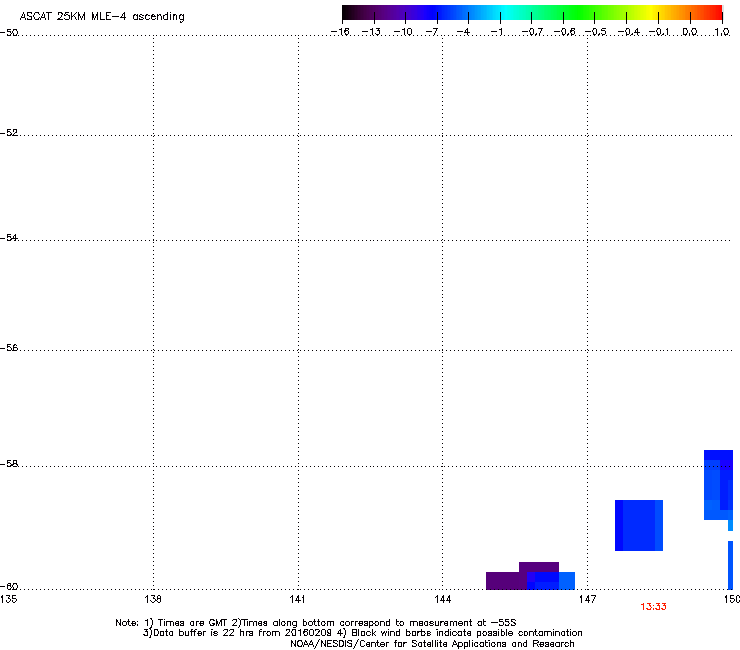740x650 pixels.
Task: Click the -4 colorbar tick label
Action: (x=463, y=32)
